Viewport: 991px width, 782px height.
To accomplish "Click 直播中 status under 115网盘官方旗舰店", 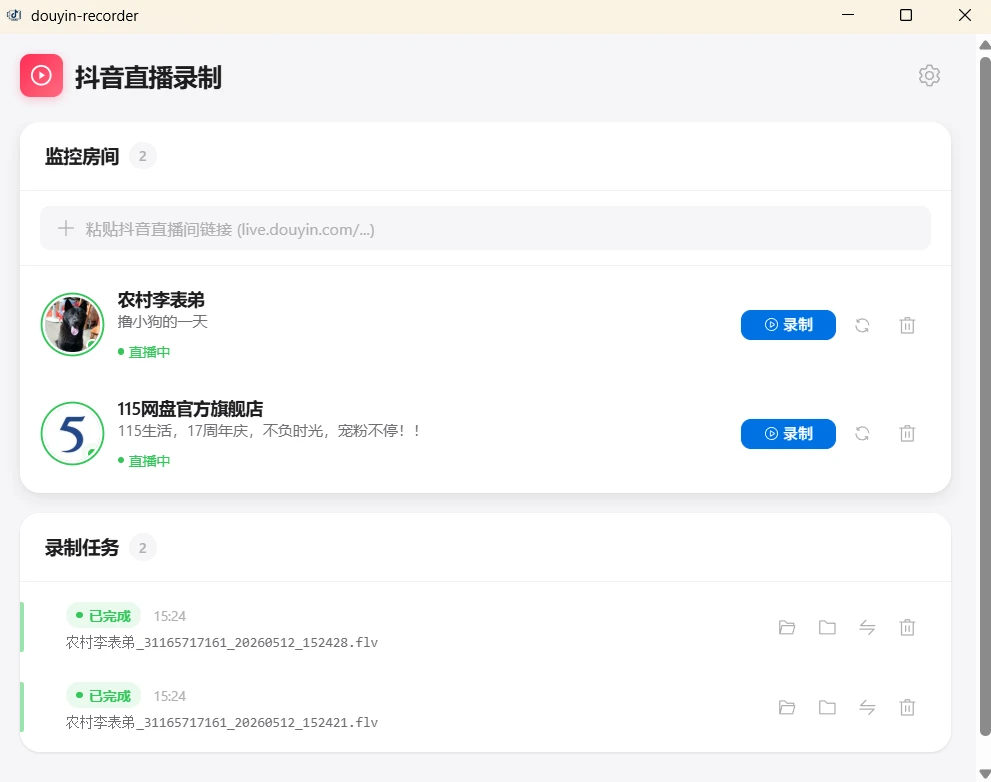I will 144,461.
